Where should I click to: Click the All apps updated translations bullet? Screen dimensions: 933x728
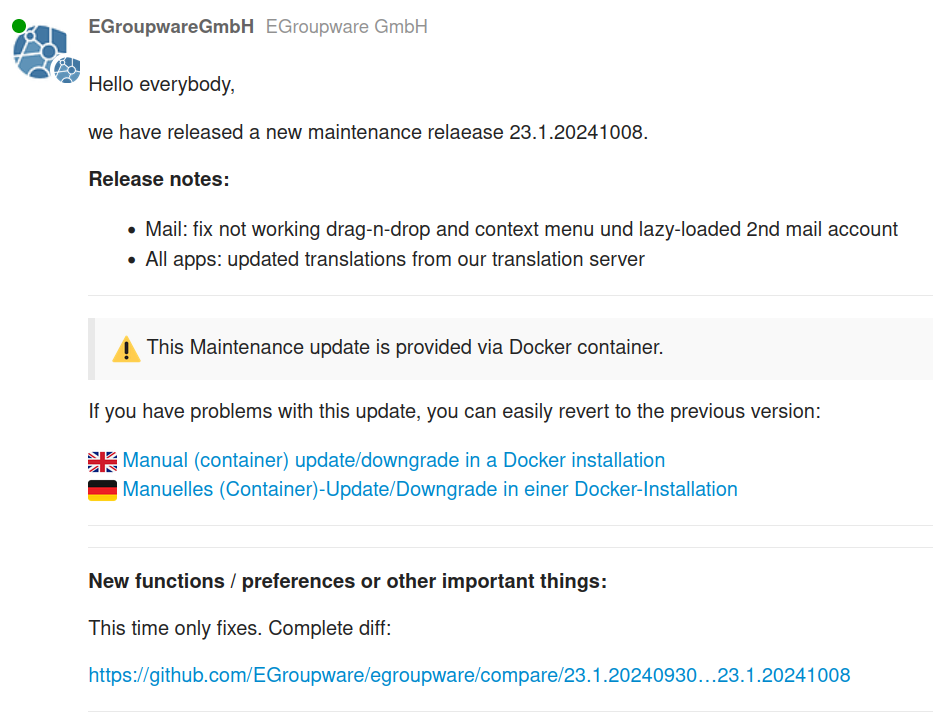click(x=395, y=260)
